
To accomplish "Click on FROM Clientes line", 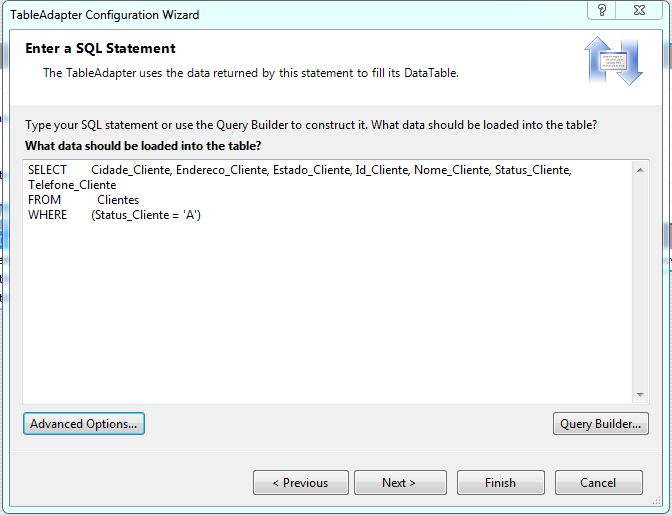I will pos(117,200).
